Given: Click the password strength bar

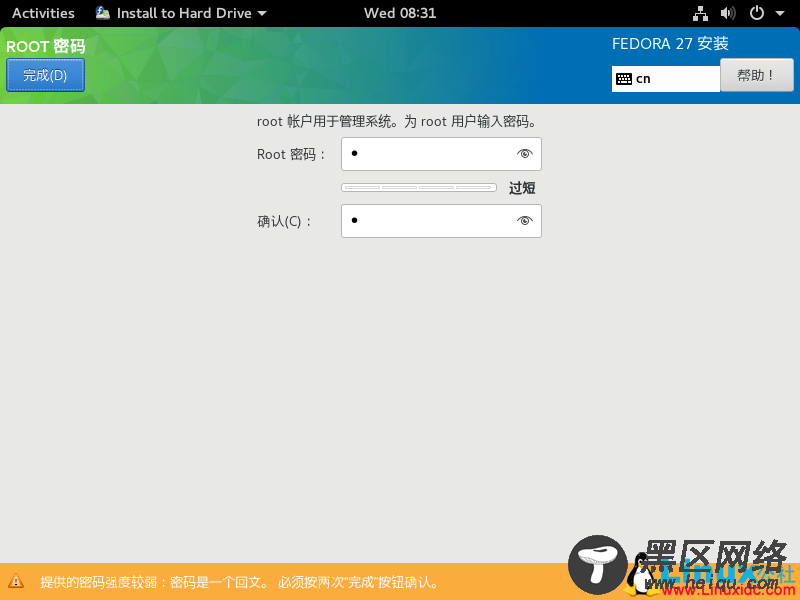Looking at the screenshot, I should click(x=419, y=188).
